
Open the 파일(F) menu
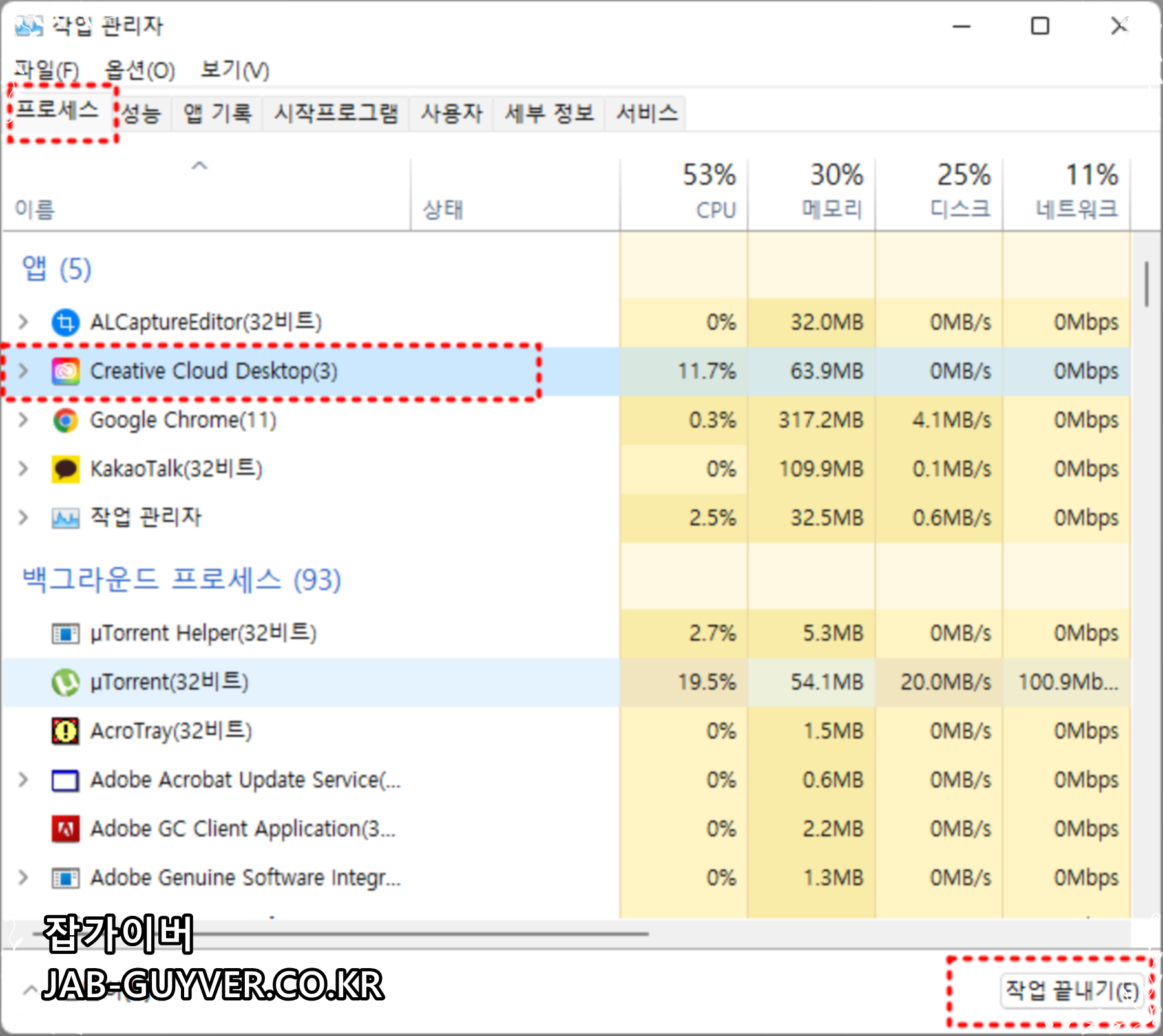point(47,70)
